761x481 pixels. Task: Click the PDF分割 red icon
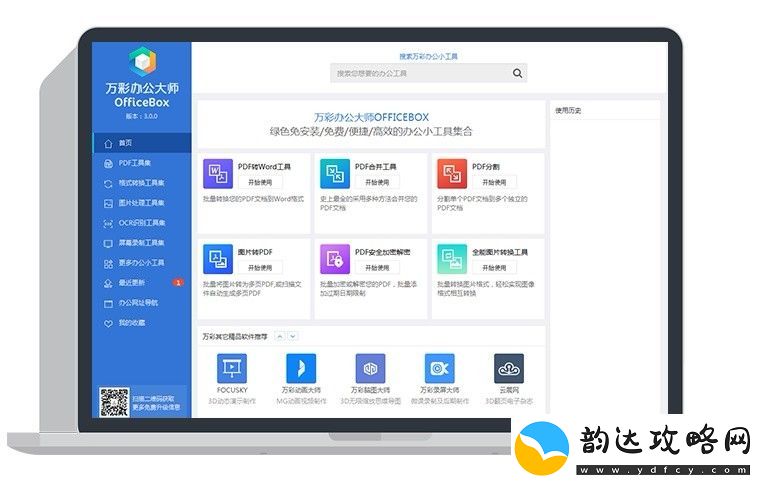[452, 173]
